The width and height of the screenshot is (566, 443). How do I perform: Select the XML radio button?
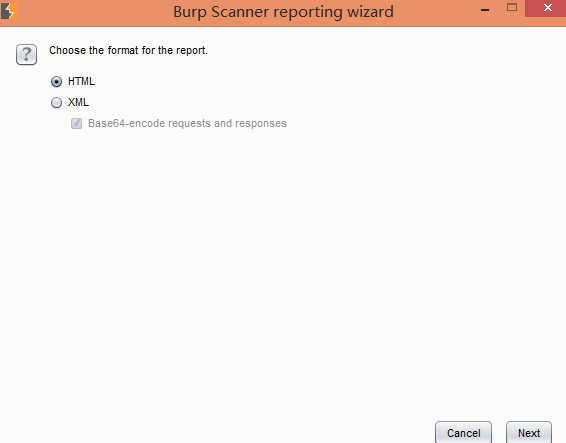[56, 103]
